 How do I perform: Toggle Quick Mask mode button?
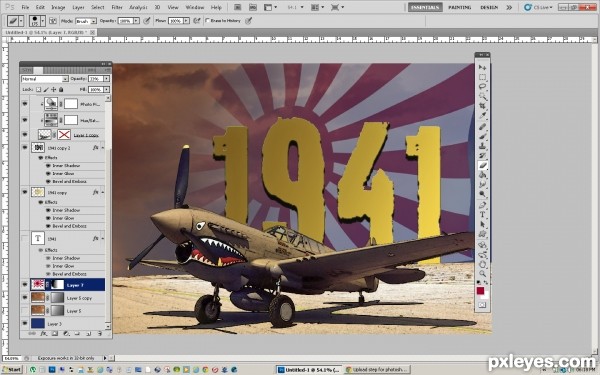[483, 305]
